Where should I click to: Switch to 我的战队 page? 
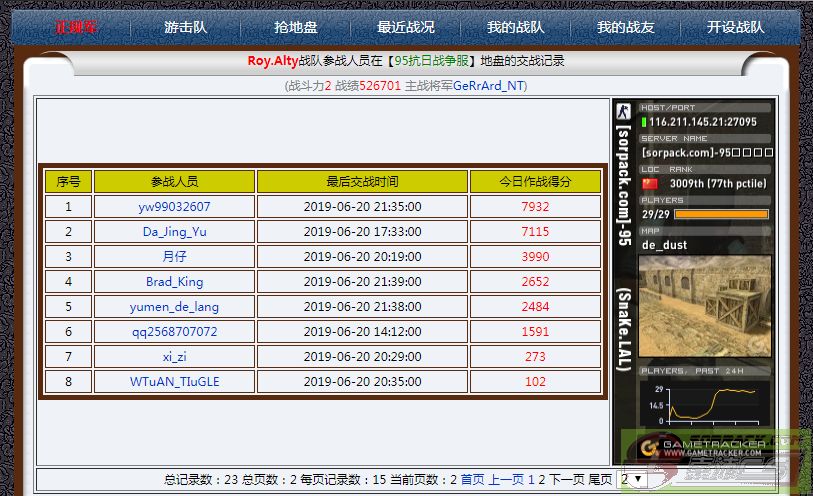[515, 27]
